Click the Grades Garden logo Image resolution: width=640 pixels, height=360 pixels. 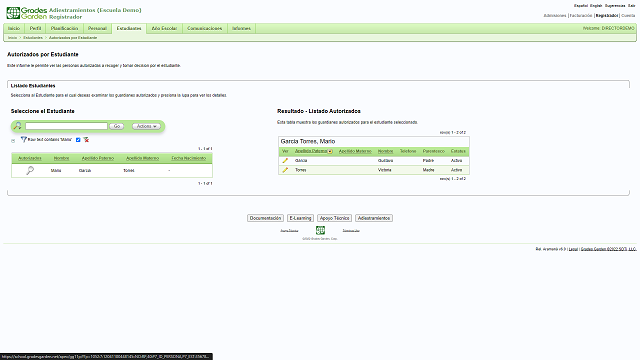pyautogui.click(x=27, y=13)
